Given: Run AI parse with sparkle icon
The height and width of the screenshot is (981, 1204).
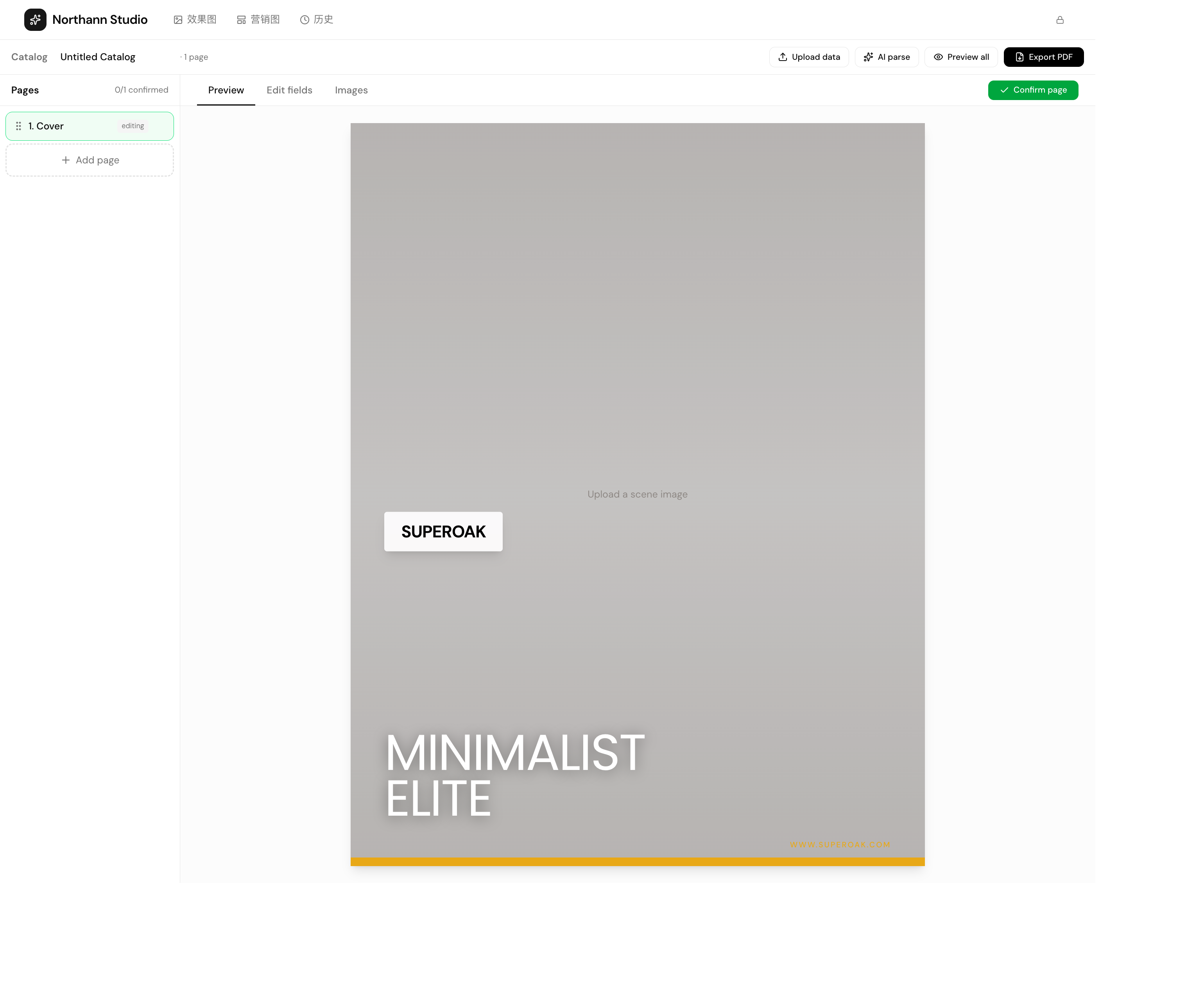Looking at the screenshot, I should (x=886, y=57).
